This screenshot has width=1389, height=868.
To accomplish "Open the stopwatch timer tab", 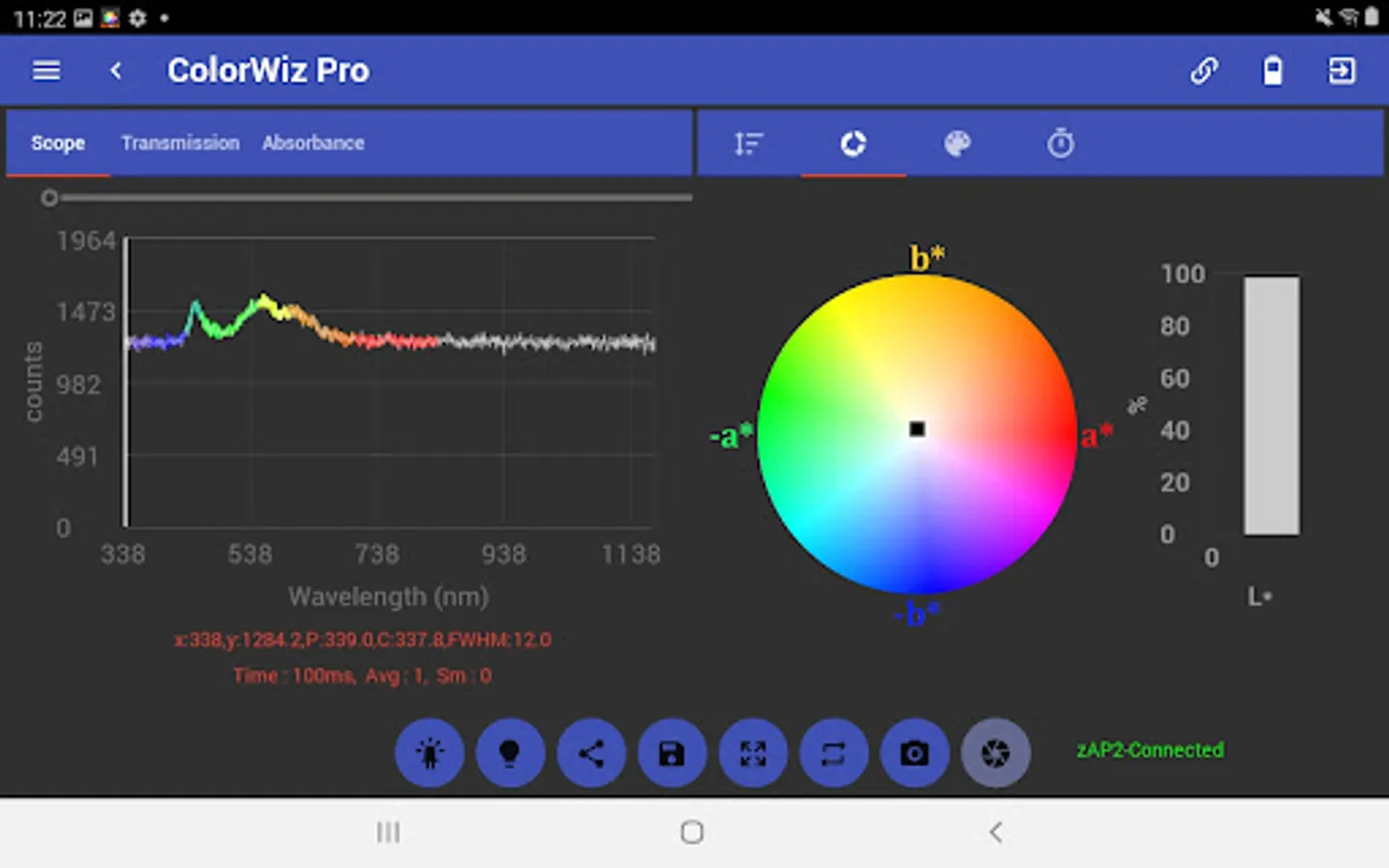I will coord(1061,144).
